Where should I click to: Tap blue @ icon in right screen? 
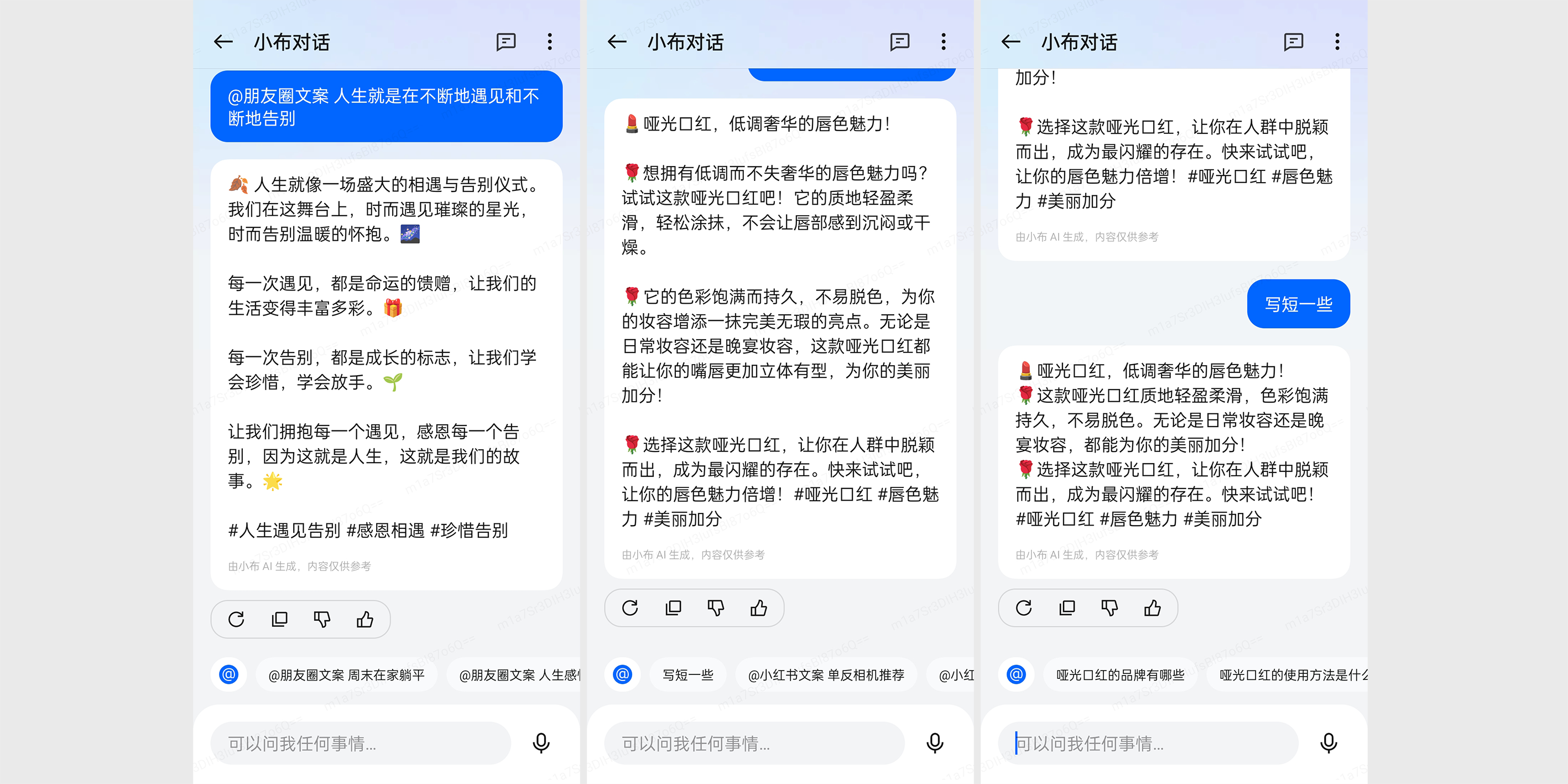tap(1016, 674)
